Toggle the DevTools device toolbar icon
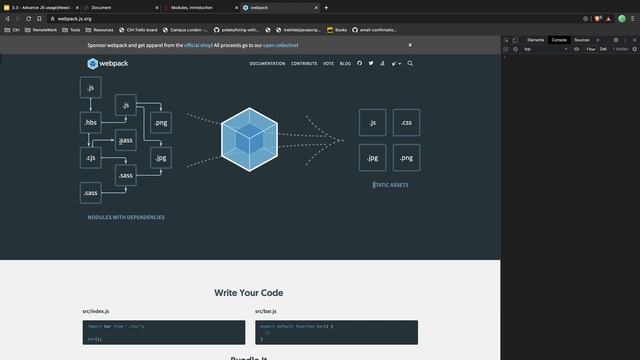The height and width of the screenshot is (360, 640). [x=515, y=40]
